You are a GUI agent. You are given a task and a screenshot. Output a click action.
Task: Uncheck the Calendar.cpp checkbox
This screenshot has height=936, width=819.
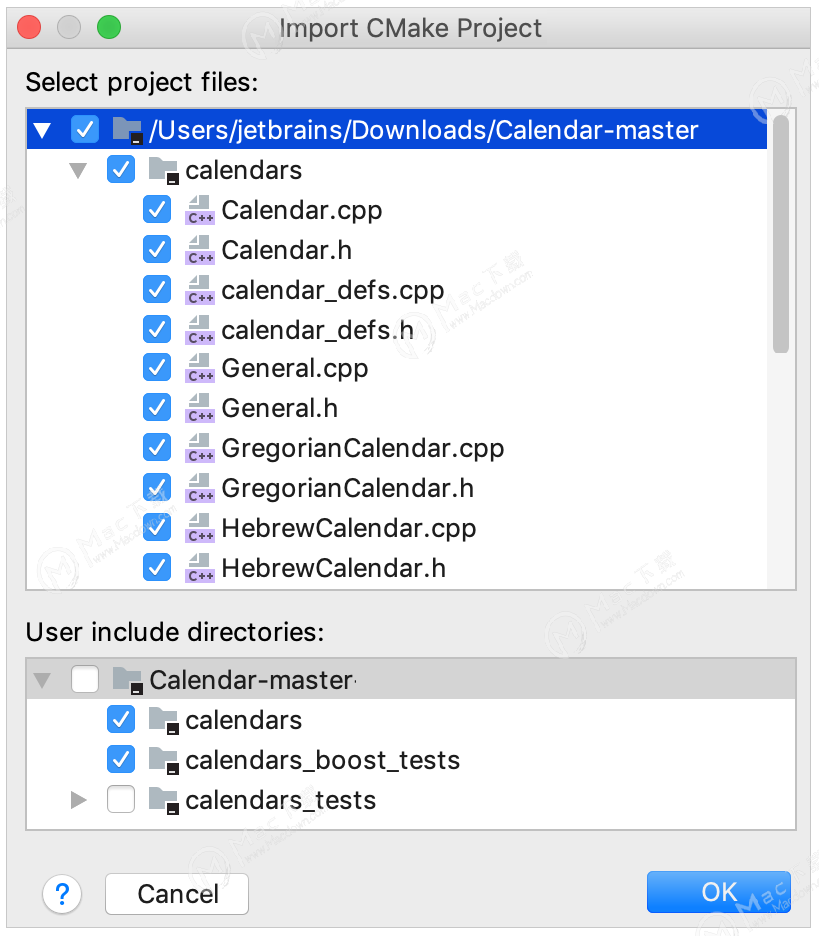pos(156,210)
